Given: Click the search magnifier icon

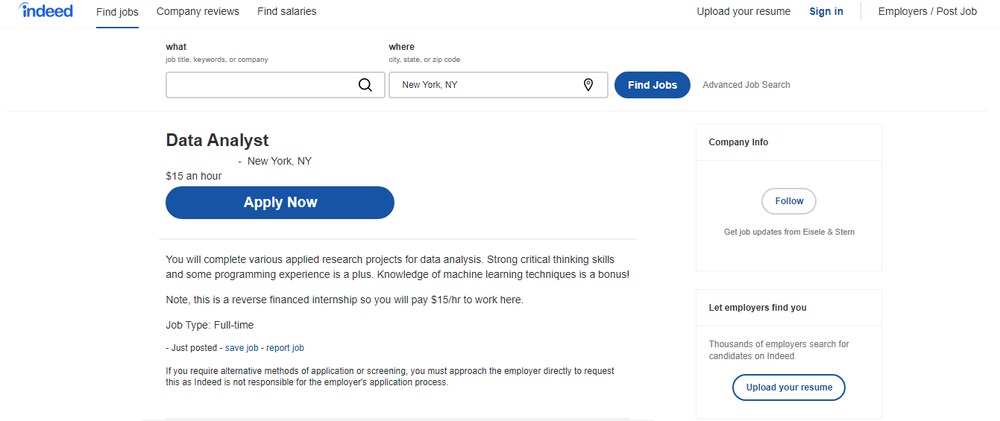Looking at the screenshot, I should [365, 85].
